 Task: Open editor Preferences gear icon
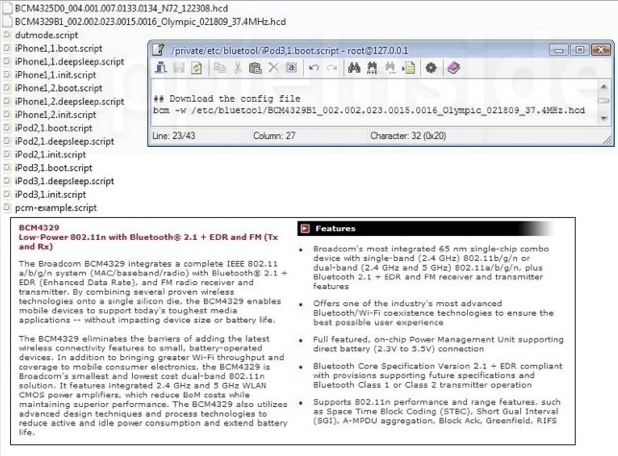[431, 68]
